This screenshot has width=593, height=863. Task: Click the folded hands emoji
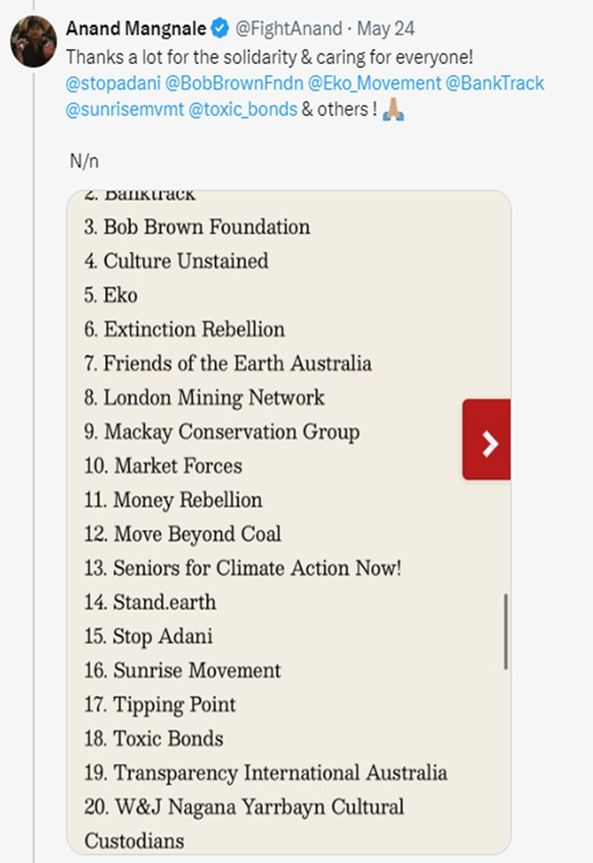(x=393, y=110)
